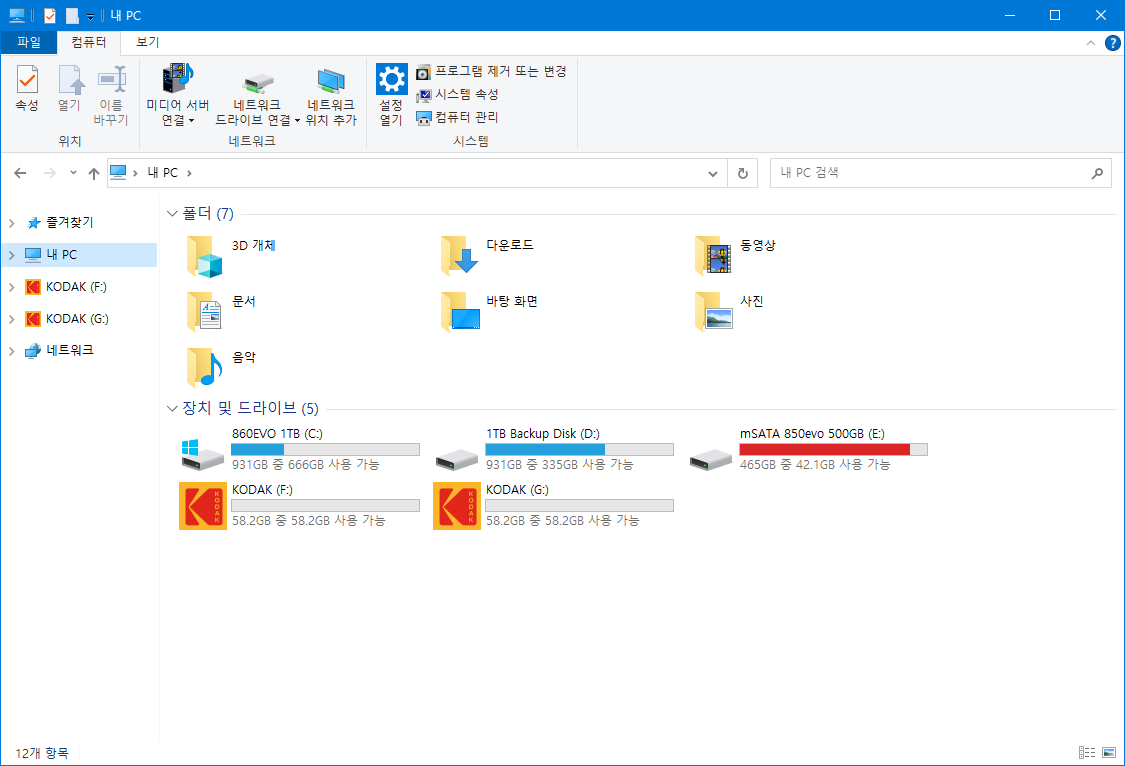Select the 음악 folder icon
Viewport: 1125px width, 766px height.
(x=204, y=367)
